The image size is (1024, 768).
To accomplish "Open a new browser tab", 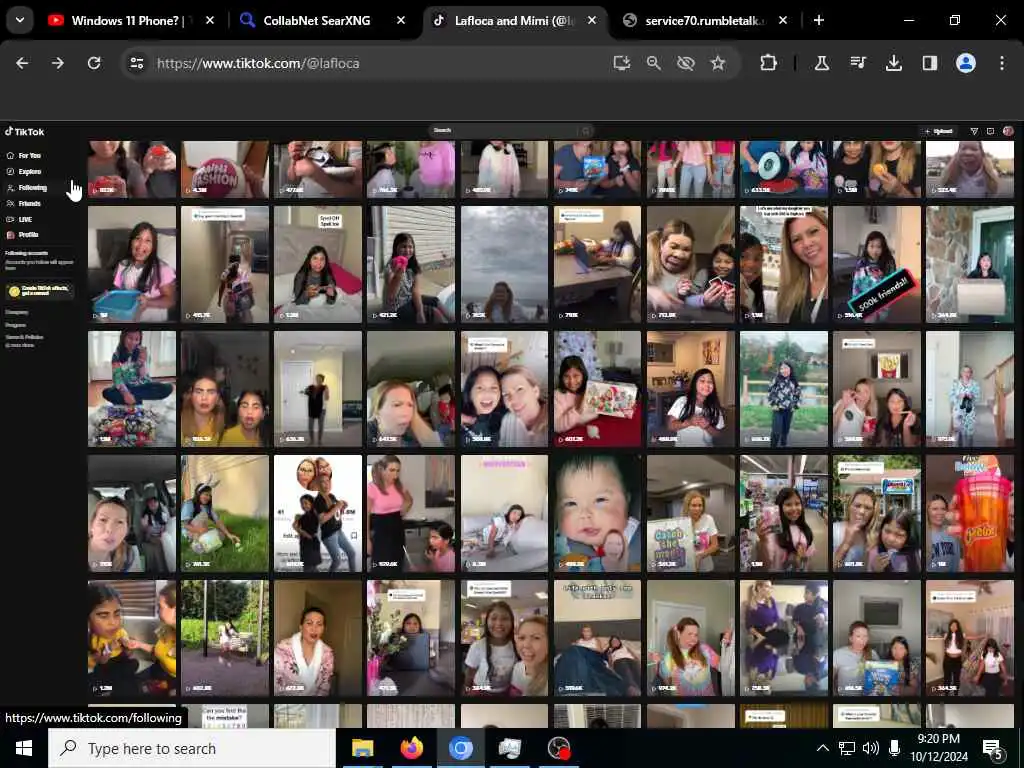I will click(818, 21).
